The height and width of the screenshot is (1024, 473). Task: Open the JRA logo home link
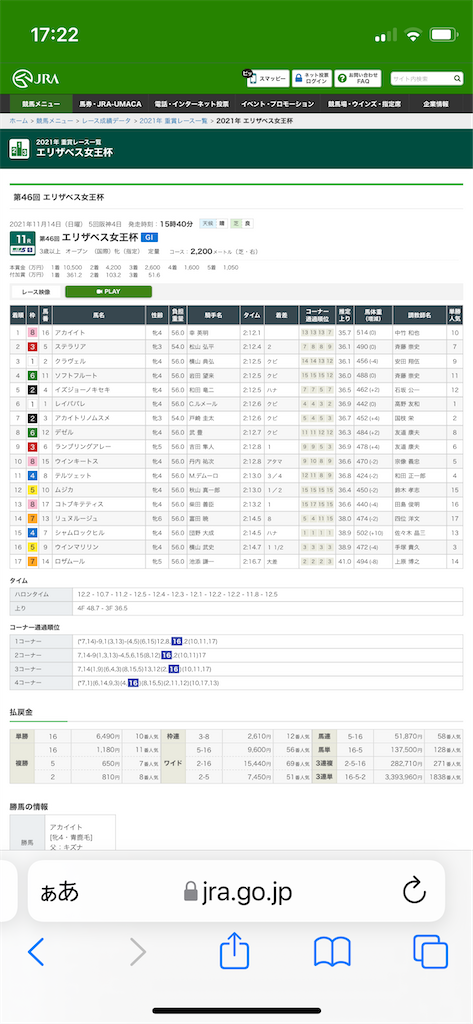click(x=35, y=79)
